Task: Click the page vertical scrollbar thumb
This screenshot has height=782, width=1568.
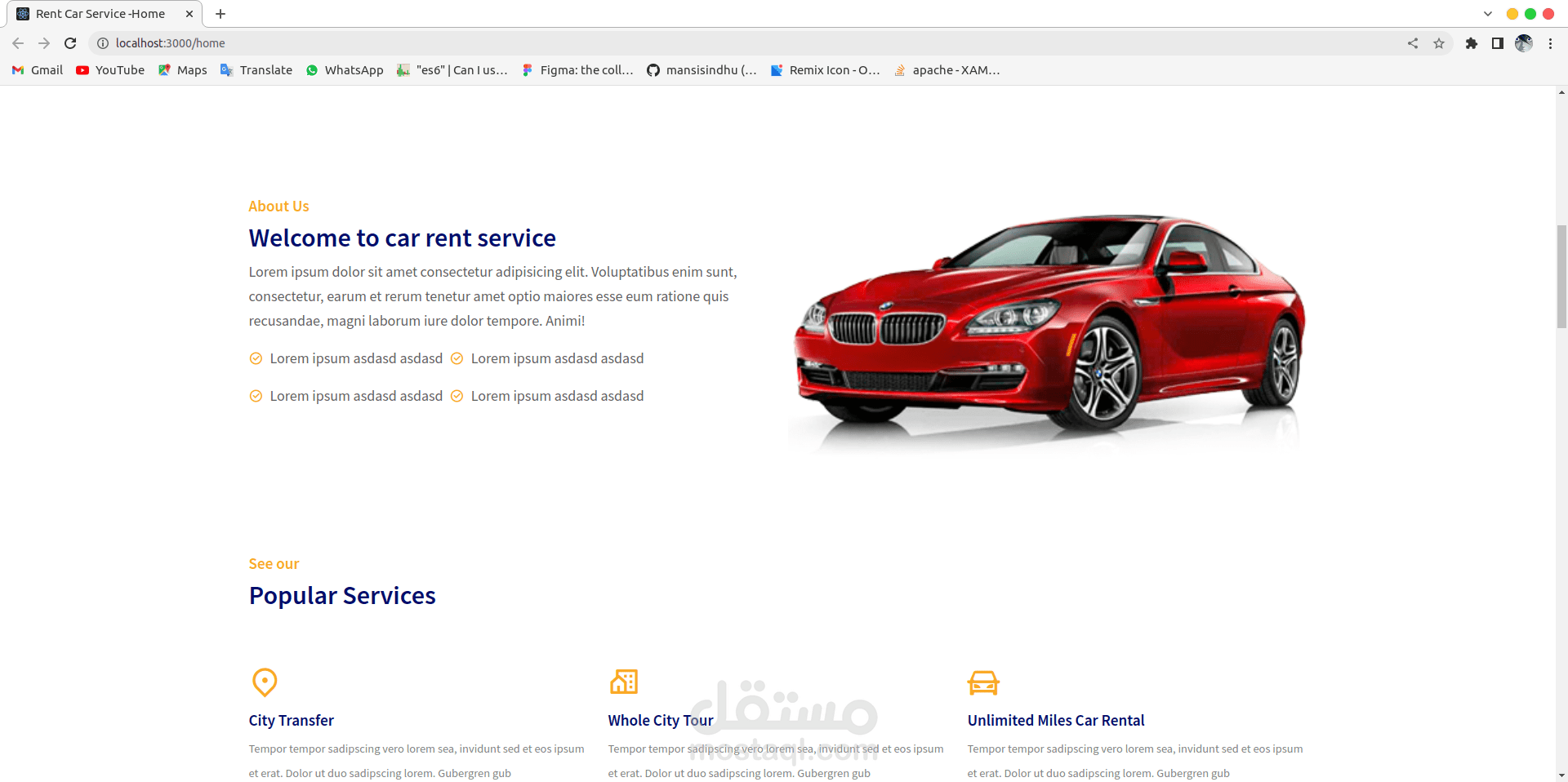Action: (x=1561, y=276)
